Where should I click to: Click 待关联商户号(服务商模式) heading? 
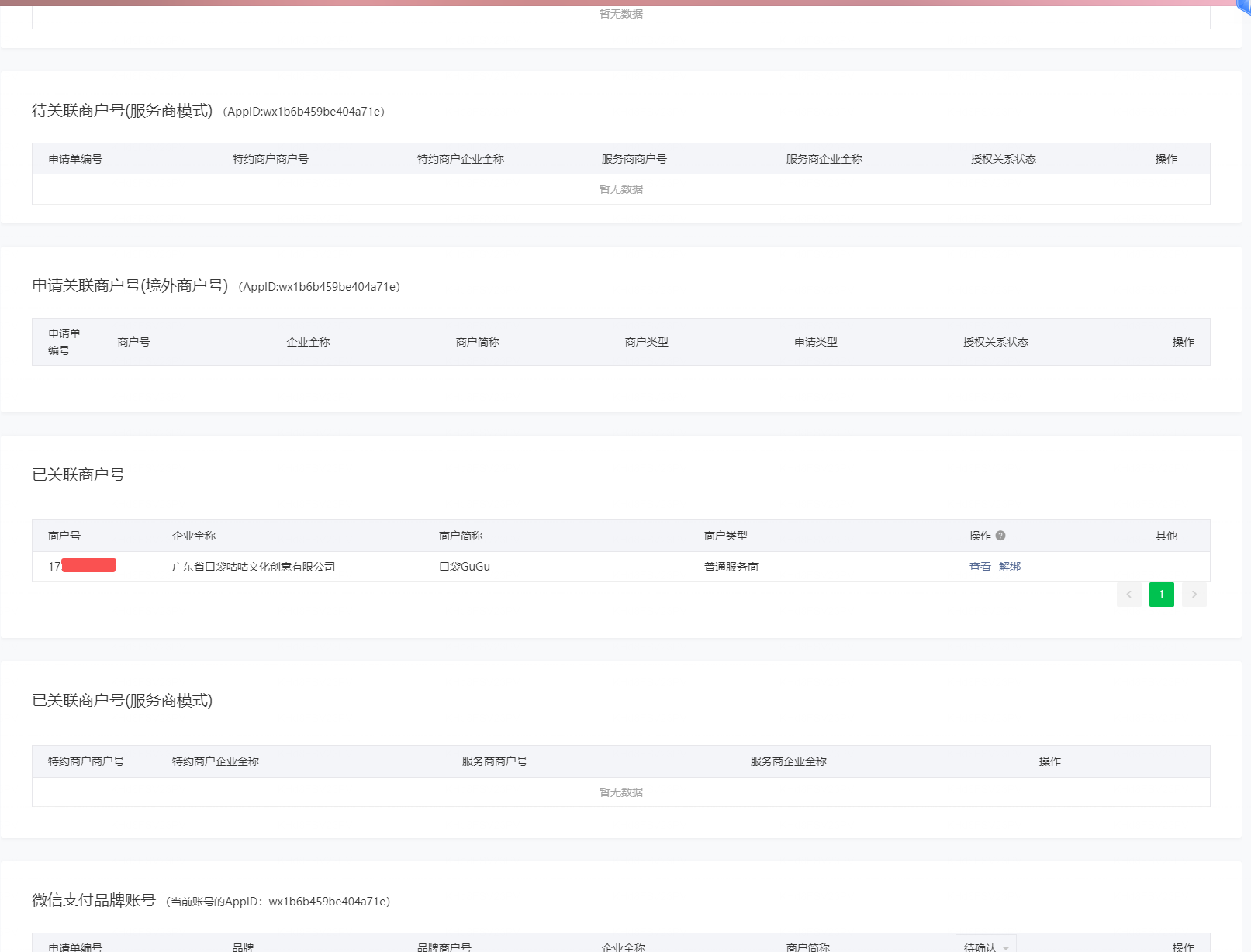click(x=123, y=111)
